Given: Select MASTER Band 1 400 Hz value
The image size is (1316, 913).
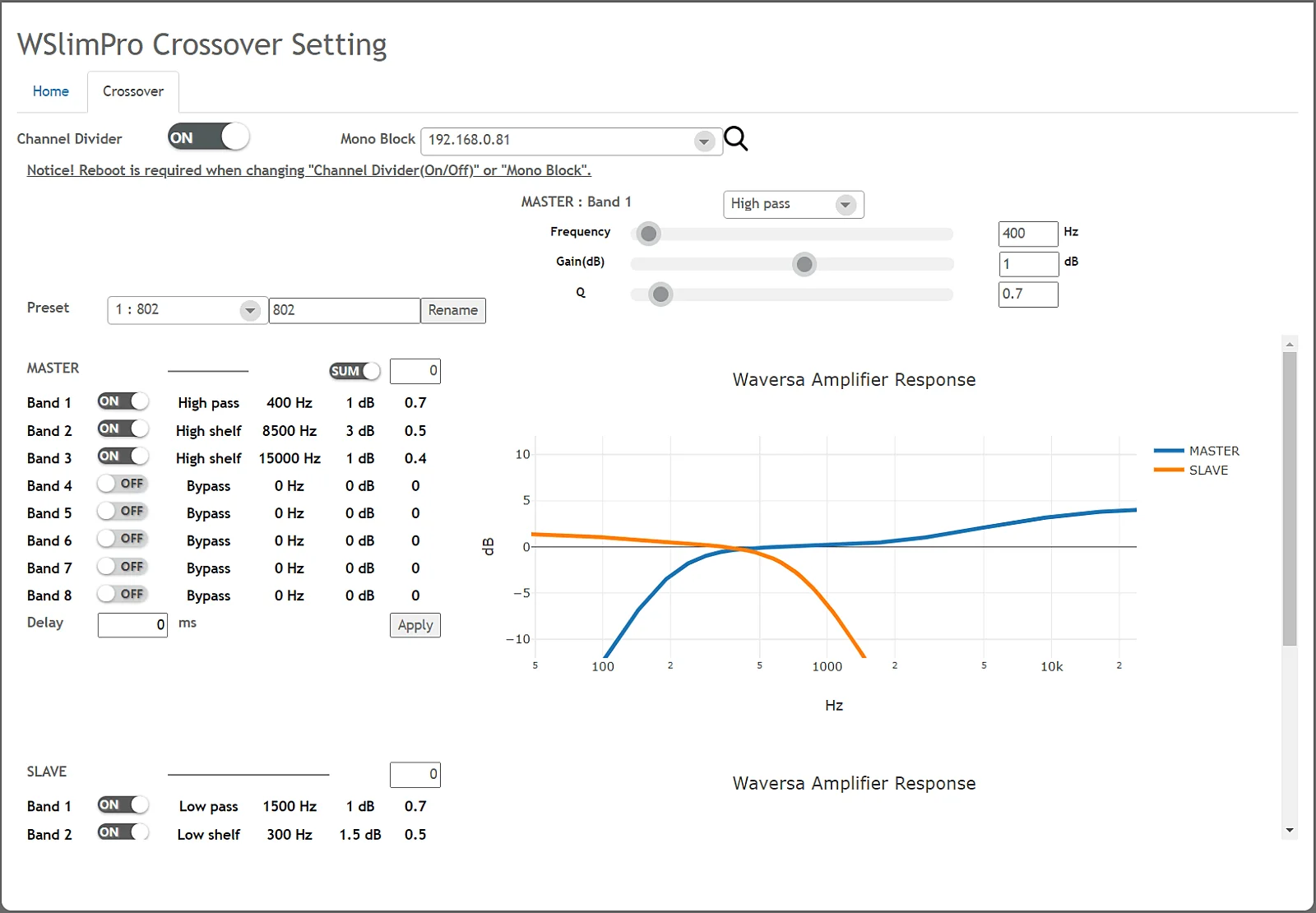Looking at the screenshot, I should (x=290, y=402).
